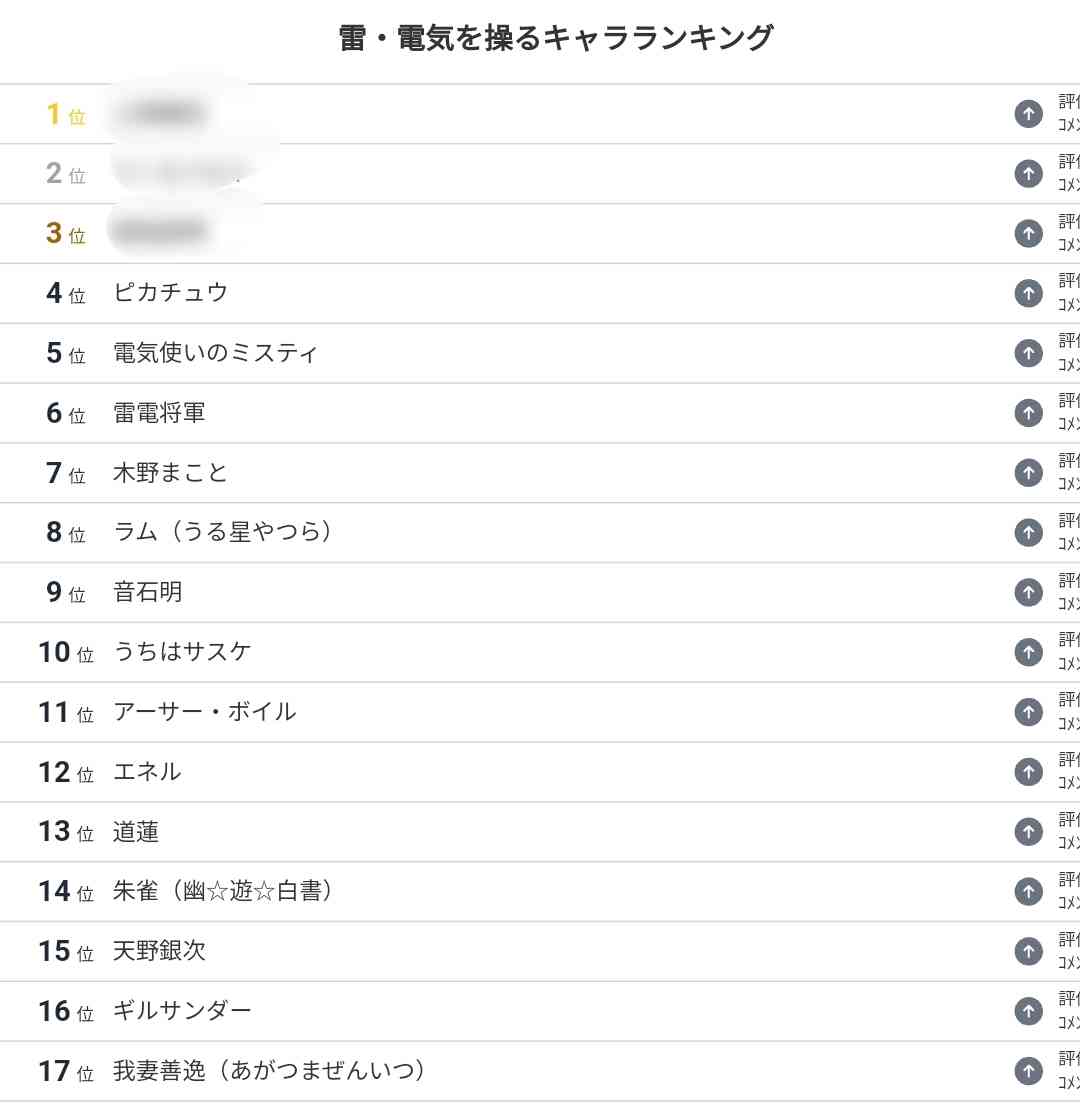Click the arrow icon for ギルサンダー
The image size is (1080, 1109).
[1028, 1011]
